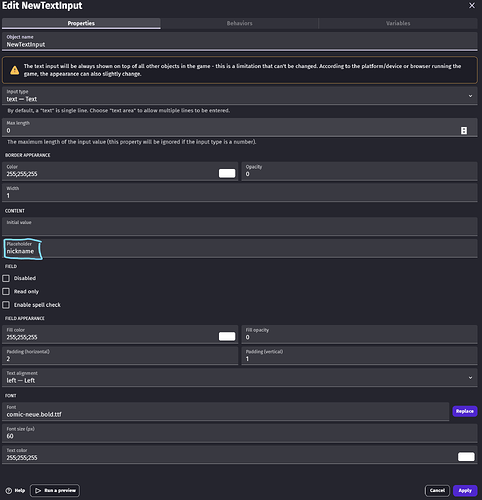This screenshot has width=482, height=500.
Task: Click the Placeholder field containing nickname
Action: [240, 248]
